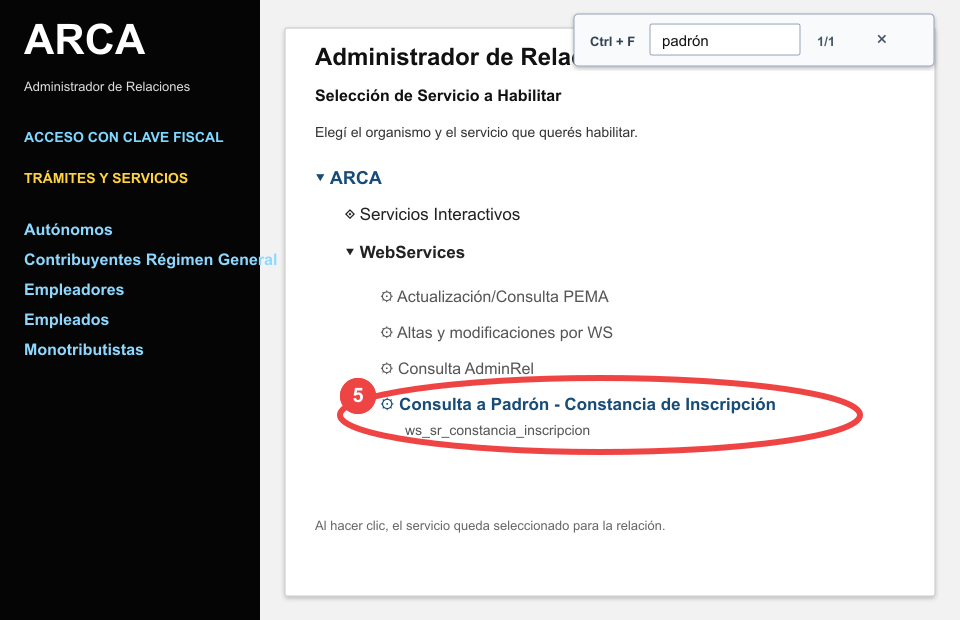Viewport: 960px width, 620px height.
Task: Navigate to Monotributistas
Action: click(84, 349)
